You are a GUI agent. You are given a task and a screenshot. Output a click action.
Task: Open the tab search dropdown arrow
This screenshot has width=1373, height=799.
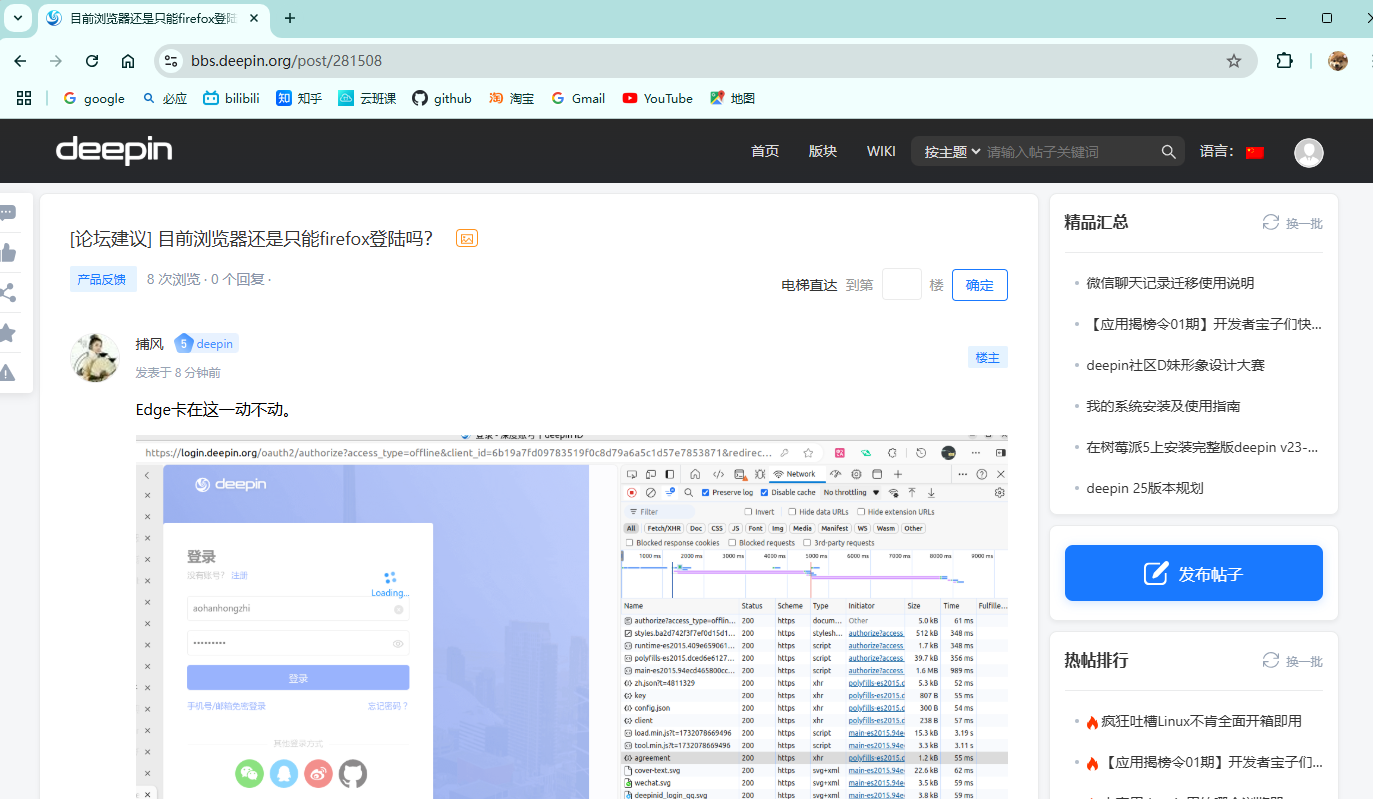[17, 18]
